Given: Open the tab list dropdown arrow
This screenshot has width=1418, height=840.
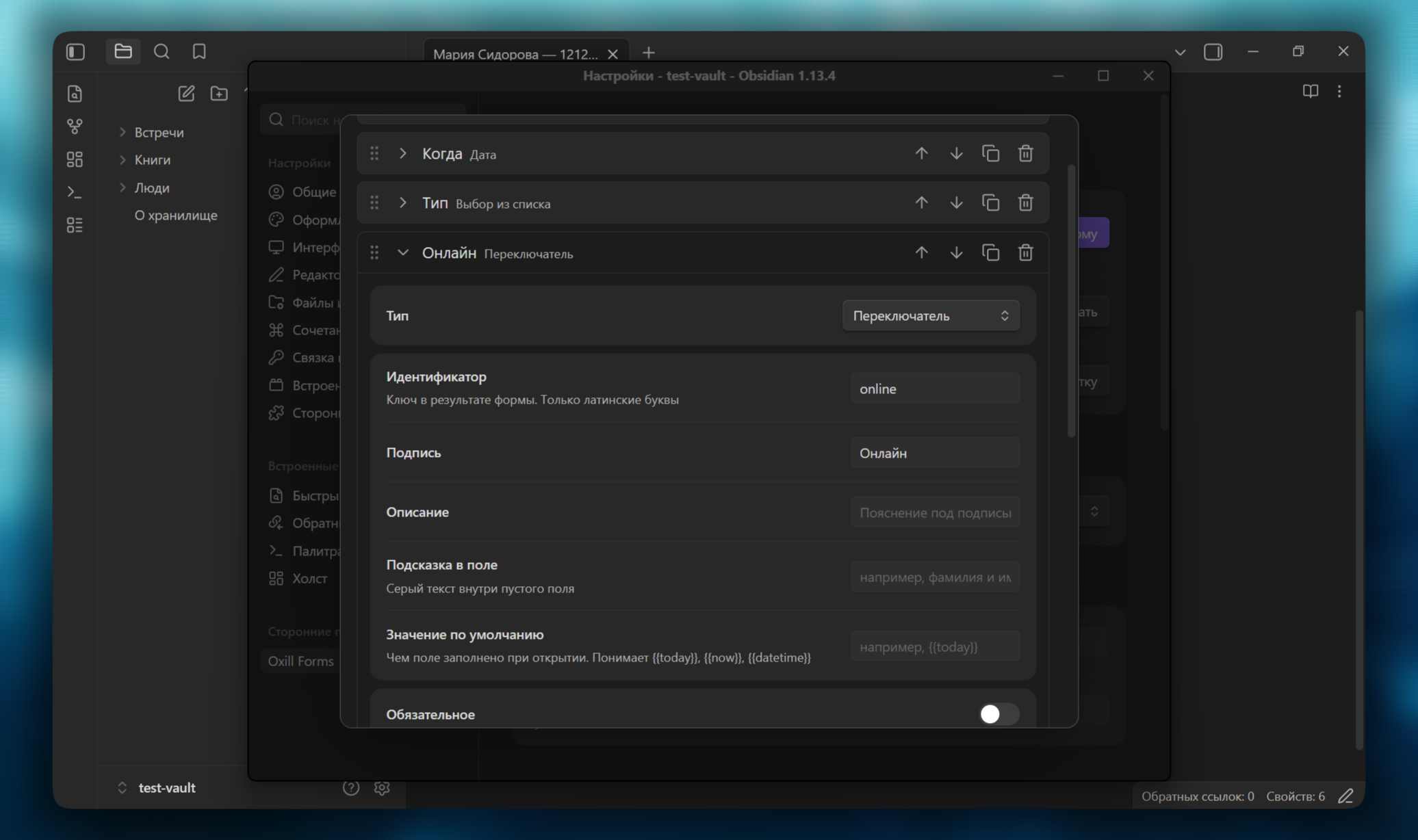Looking at the screenshot, I should click(x=1180, y=52).
